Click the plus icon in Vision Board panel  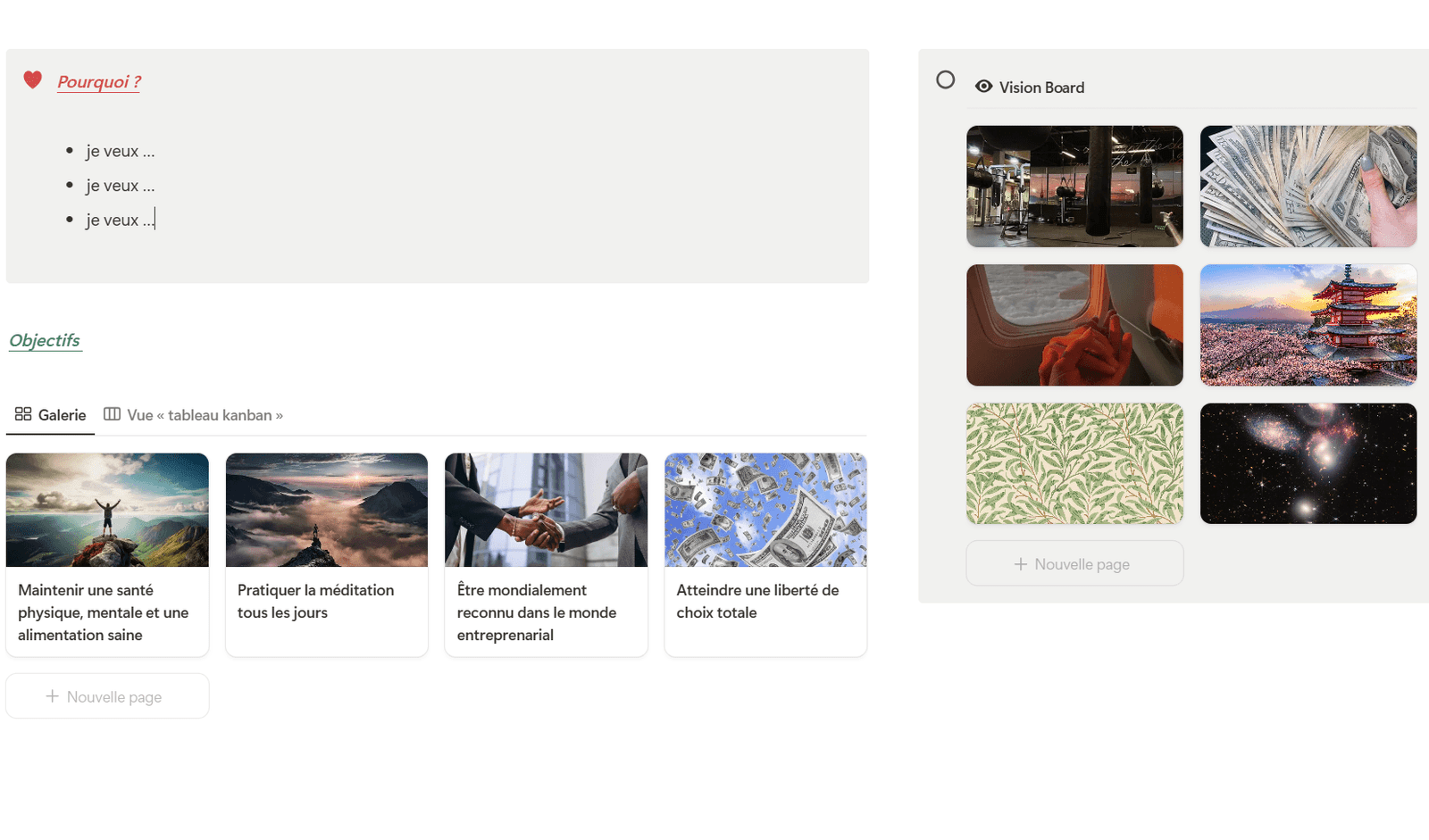1020,564
